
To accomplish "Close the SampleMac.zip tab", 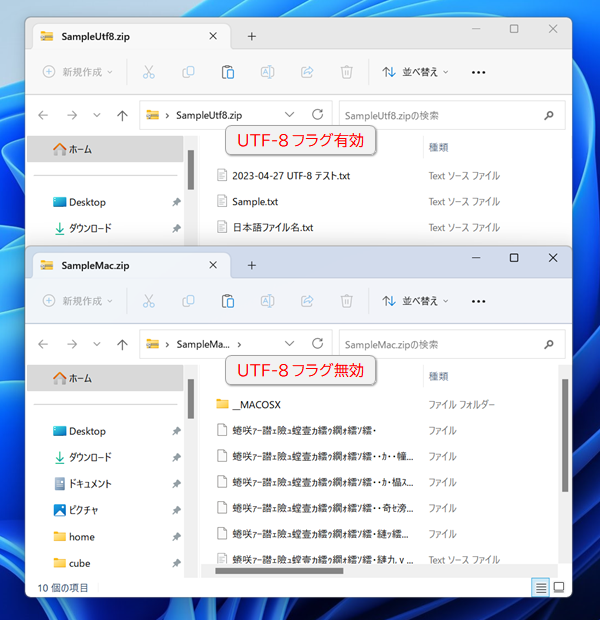I will [213, 265].
